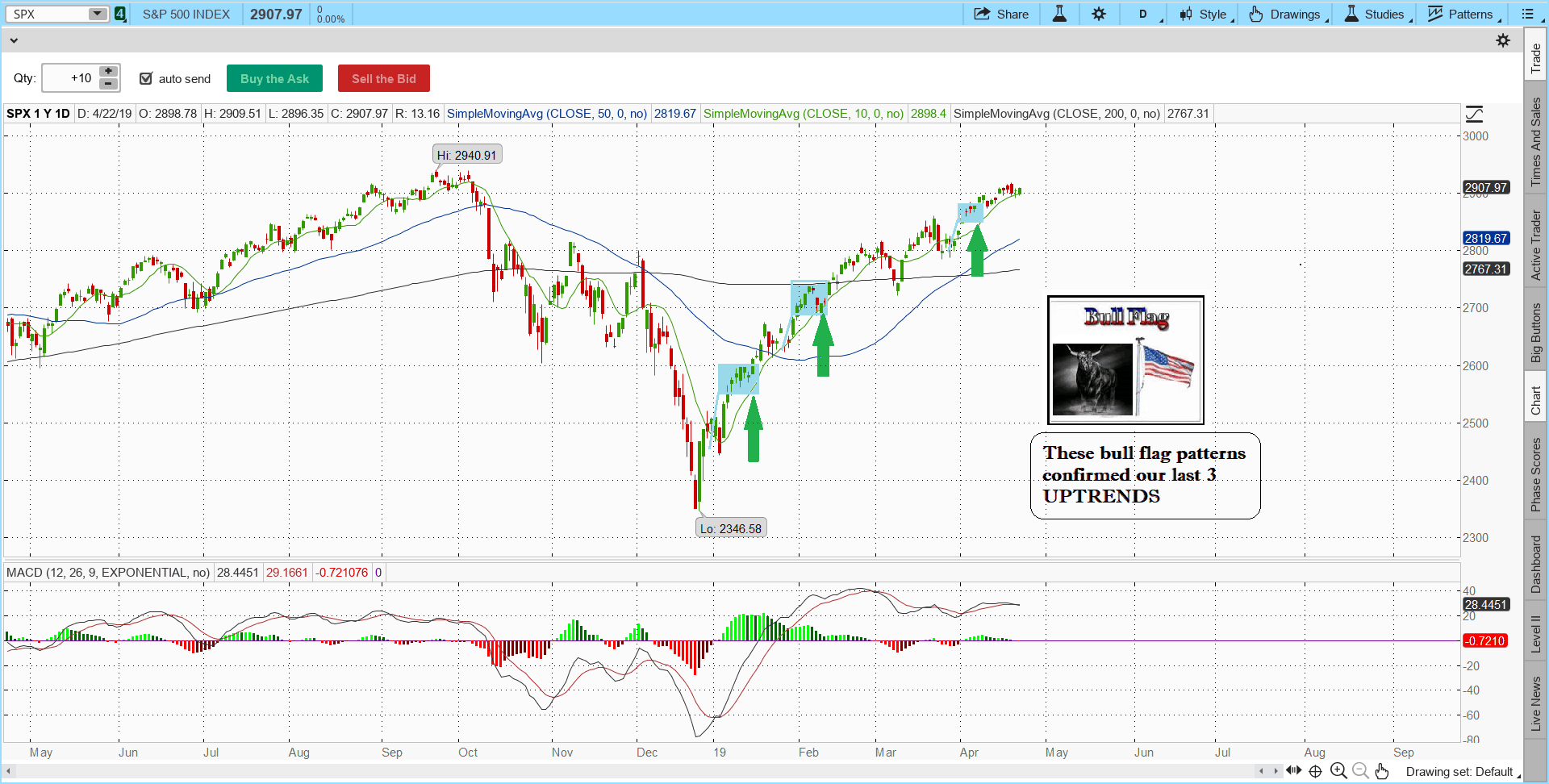Open trade panel gear settings icon
The height and width of the screenshot is (784, 1549).
pos(1503,40)
